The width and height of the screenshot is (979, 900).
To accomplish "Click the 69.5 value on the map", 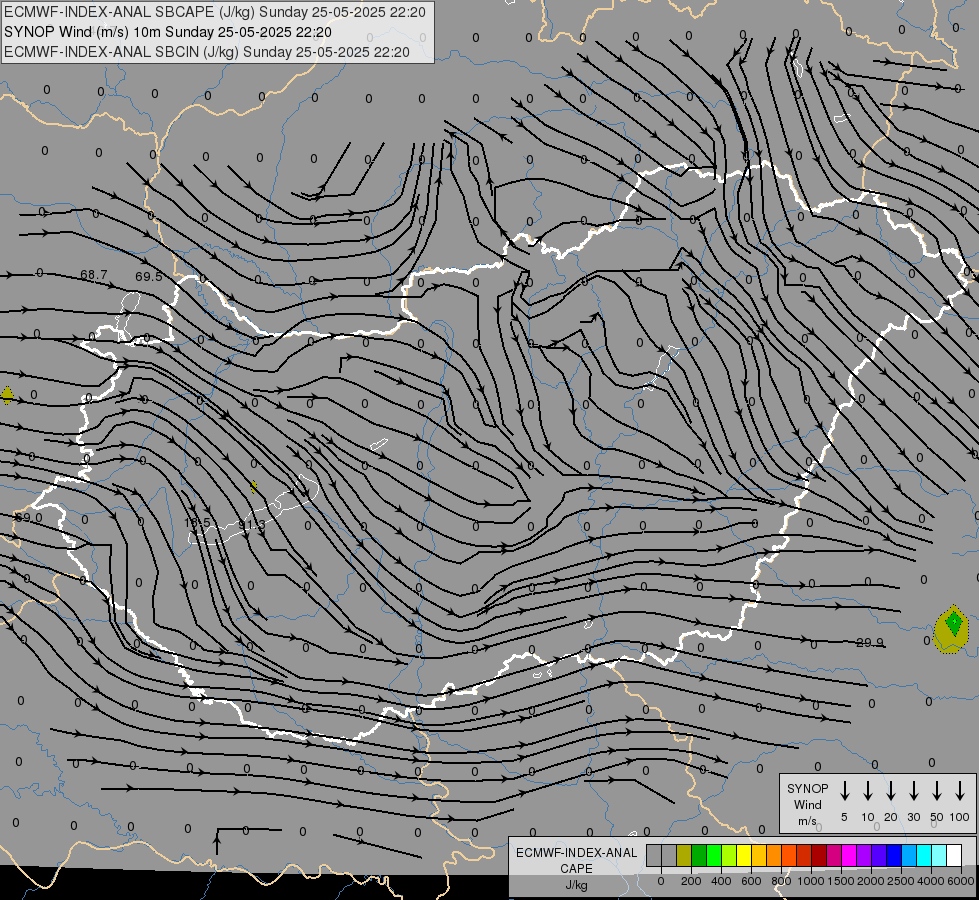I will 149,277.
